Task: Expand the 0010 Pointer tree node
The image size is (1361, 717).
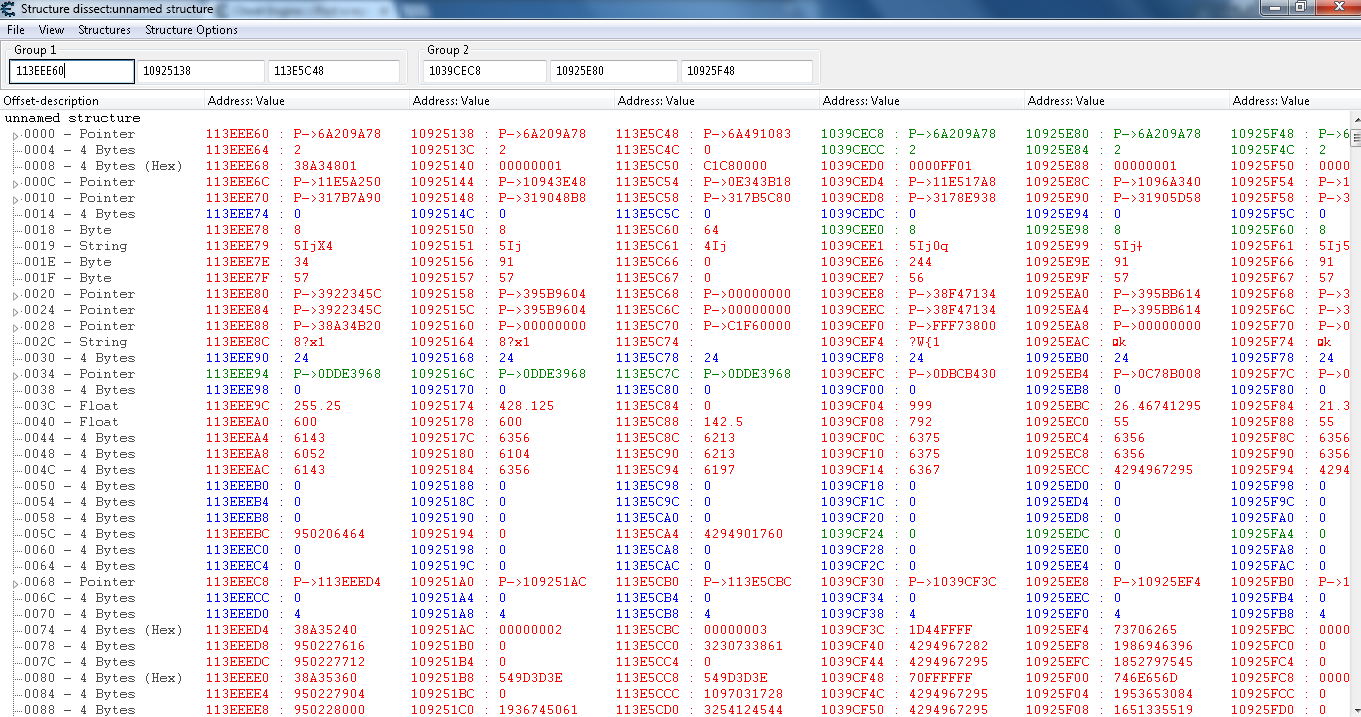Action: click(x=15, y=199)
